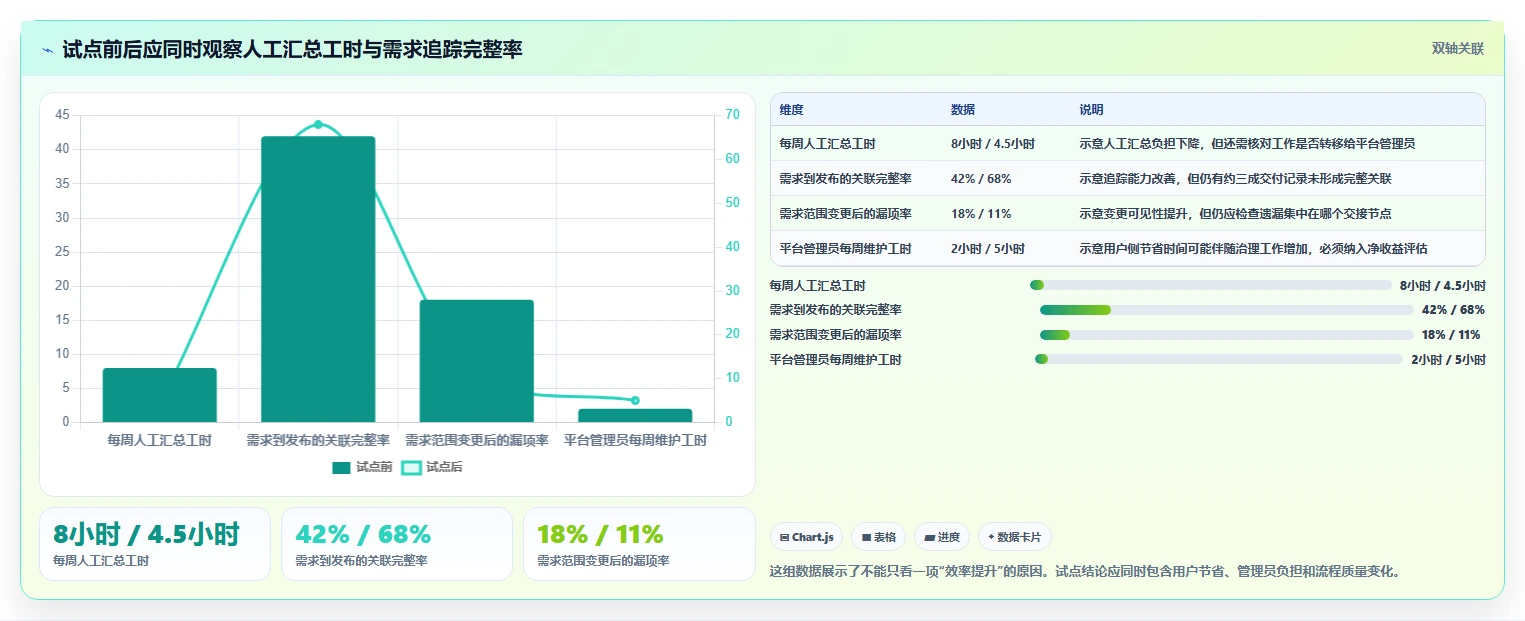Click the description starting 示意人工汇总负担下降
Viewport: 1525px width, 621px height.
tap(1247, 144)
